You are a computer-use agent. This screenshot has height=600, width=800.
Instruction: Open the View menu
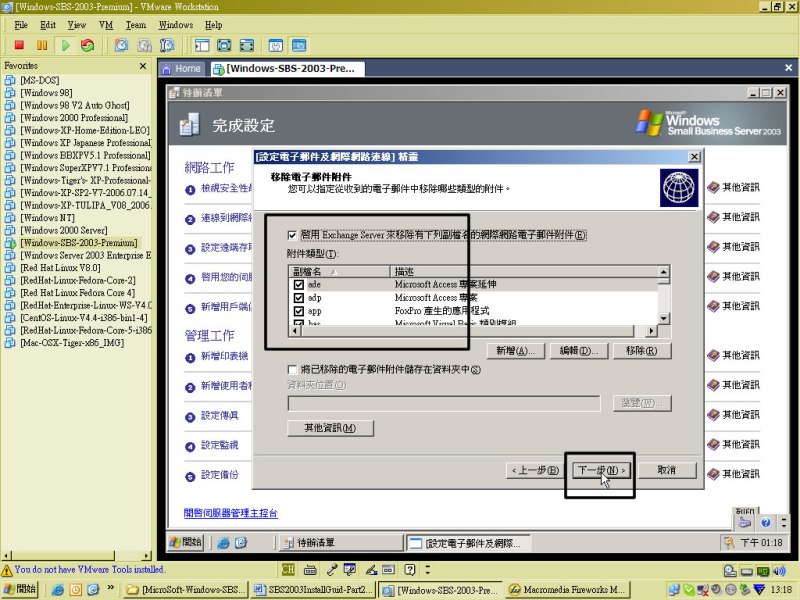point(77,25)
